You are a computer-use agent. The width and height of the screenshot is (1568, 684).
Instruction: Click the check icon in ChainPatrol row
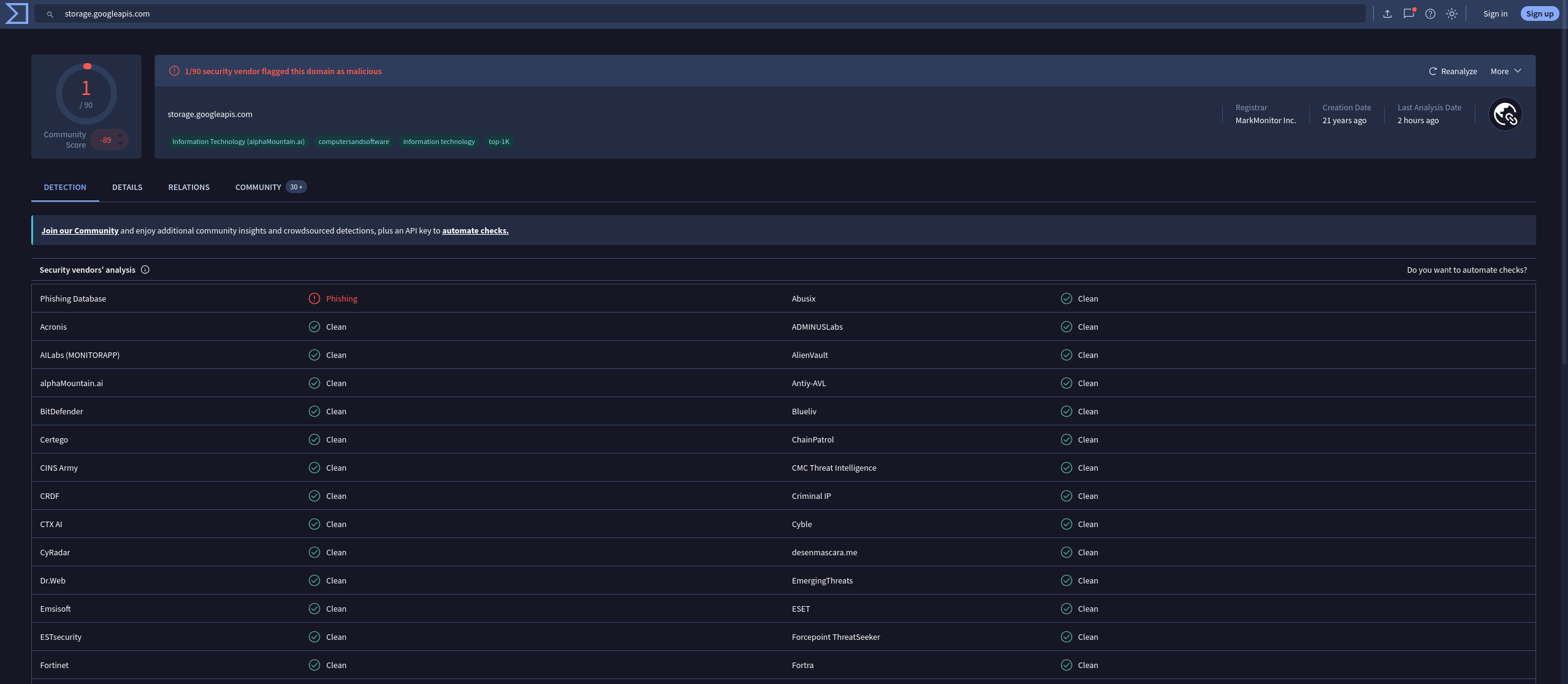coord(1067,439)
